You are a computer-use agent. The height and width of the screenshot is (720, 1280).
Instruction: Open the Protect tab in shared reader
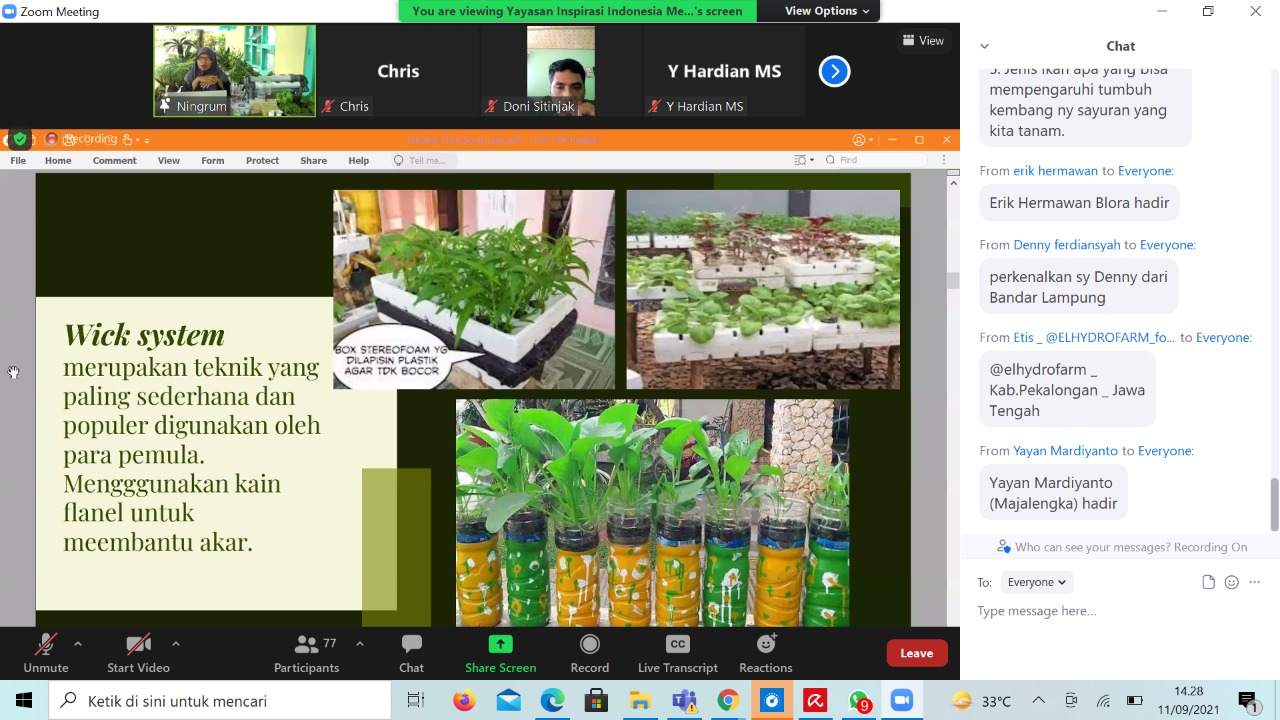pos(262,160)
